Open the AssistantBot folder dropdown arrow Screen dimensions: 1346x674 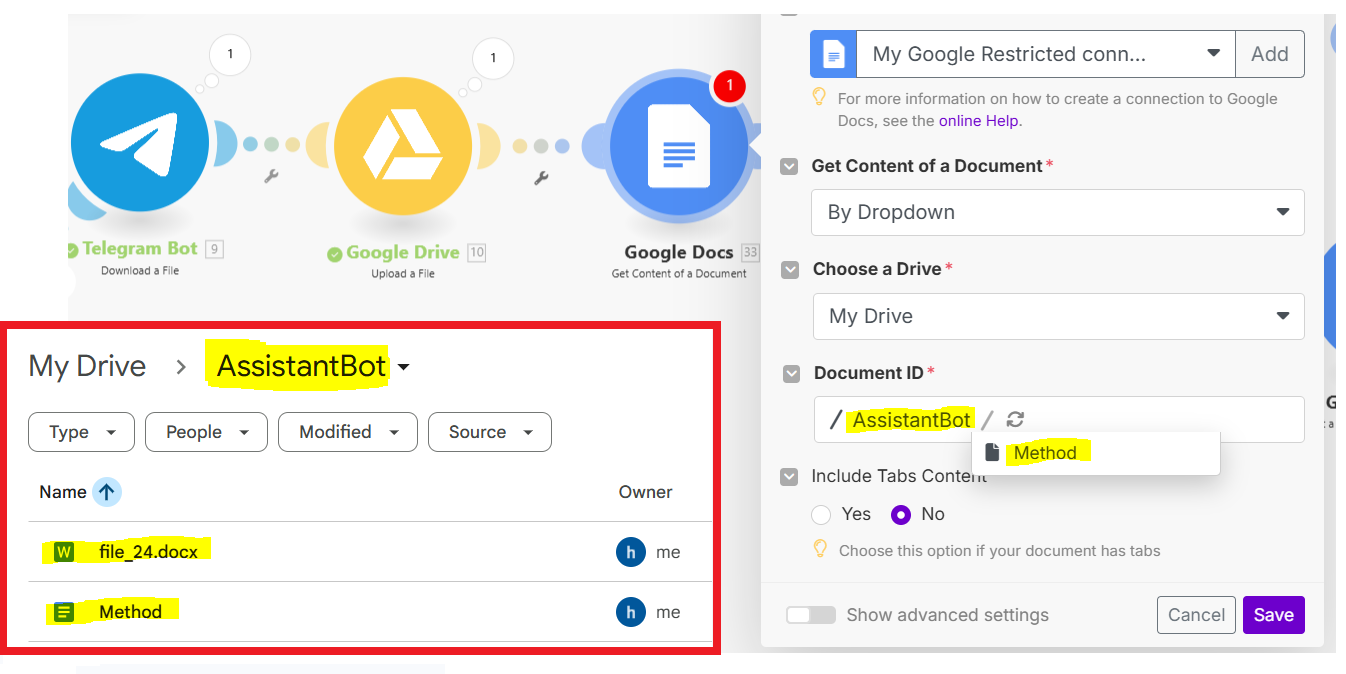pos(403,368)
